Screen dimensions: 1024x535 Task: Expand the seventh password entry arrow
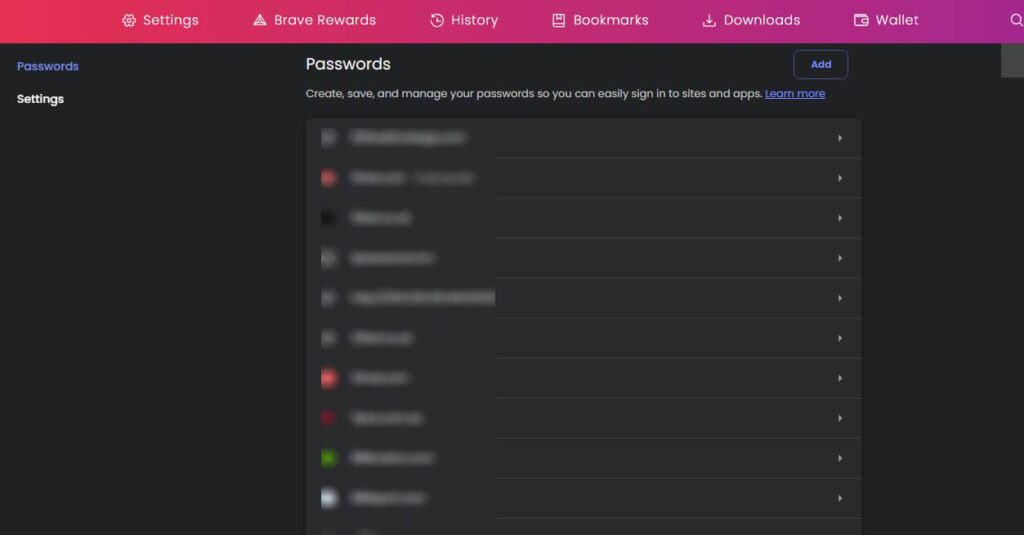[x=840, y=378]
